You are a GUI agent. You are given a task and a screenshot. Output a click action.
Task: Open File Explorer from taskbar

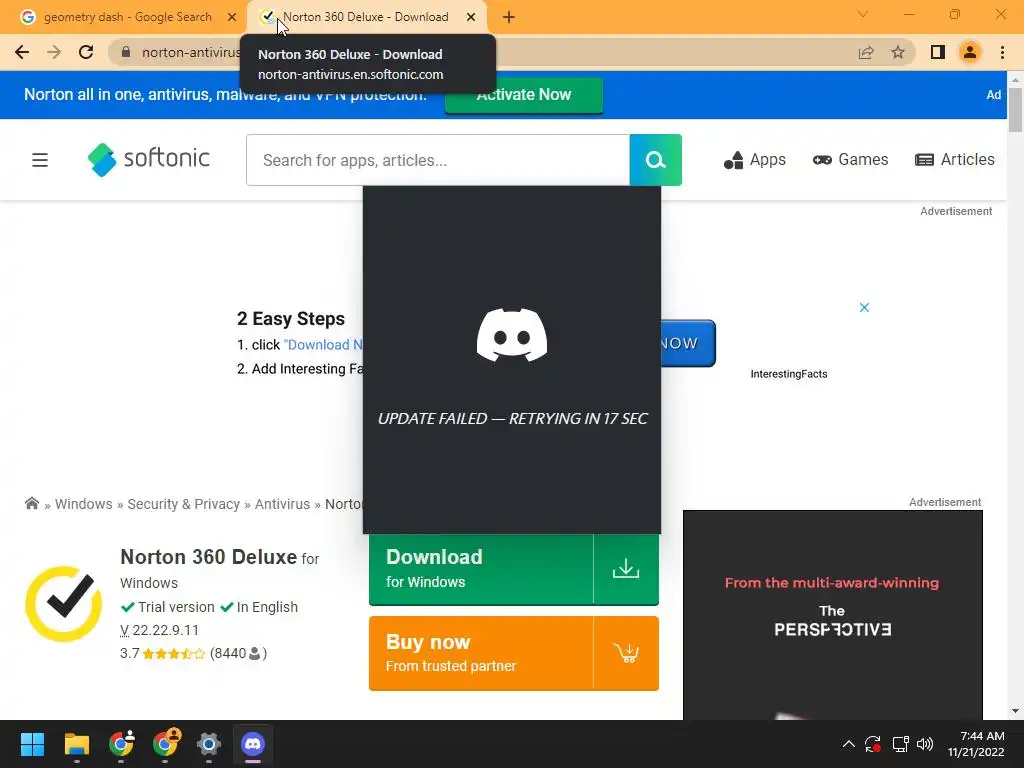[x=76, y=744]
